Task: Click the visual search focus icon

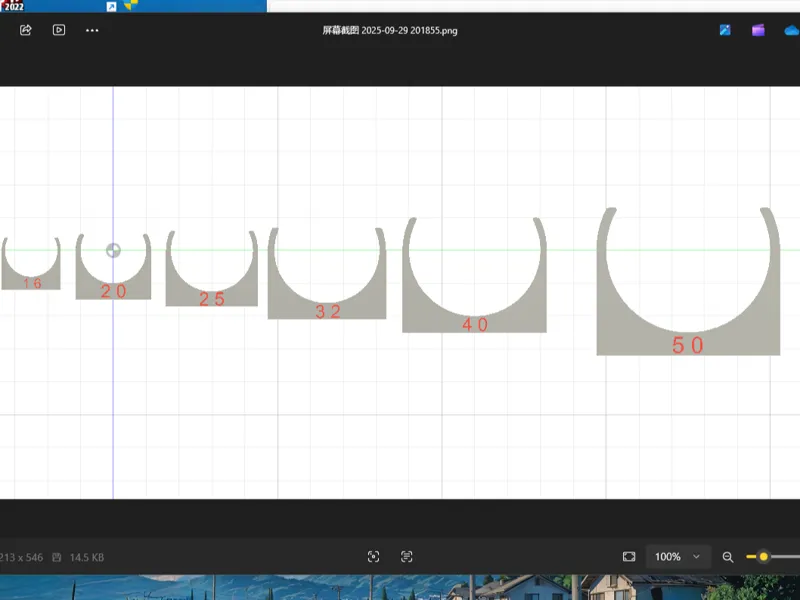Action: coord(373,557)
